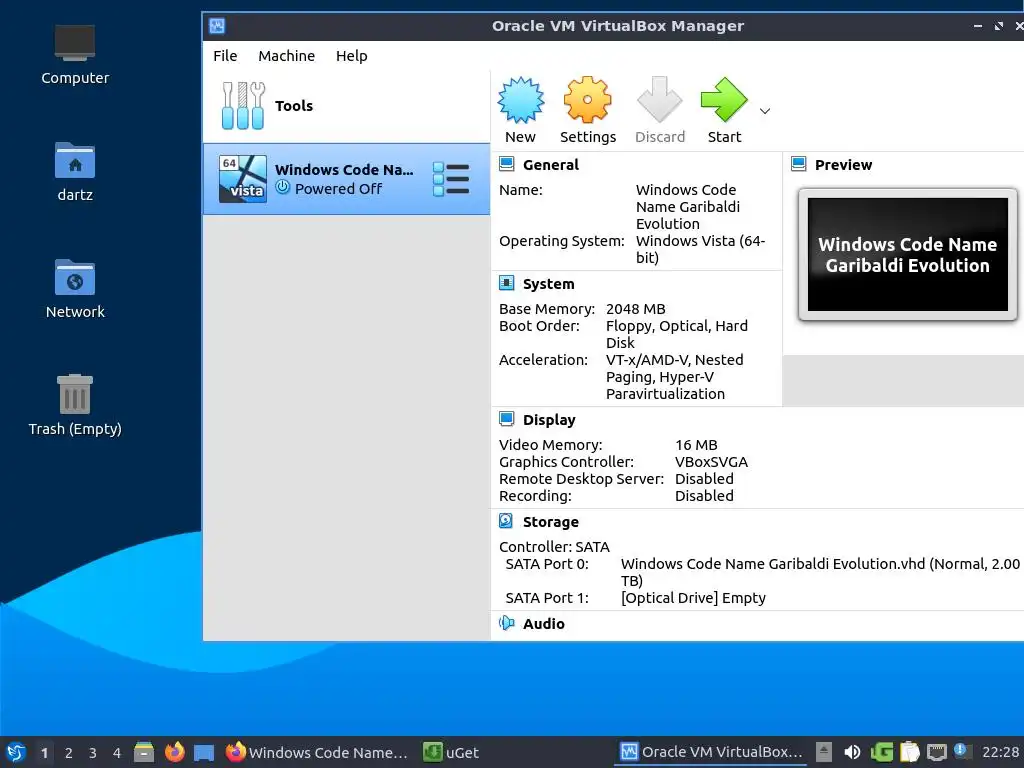Click the Display section header
Image resolution: width=1024 pixels, height=768 pixels.
click(549, 420)
